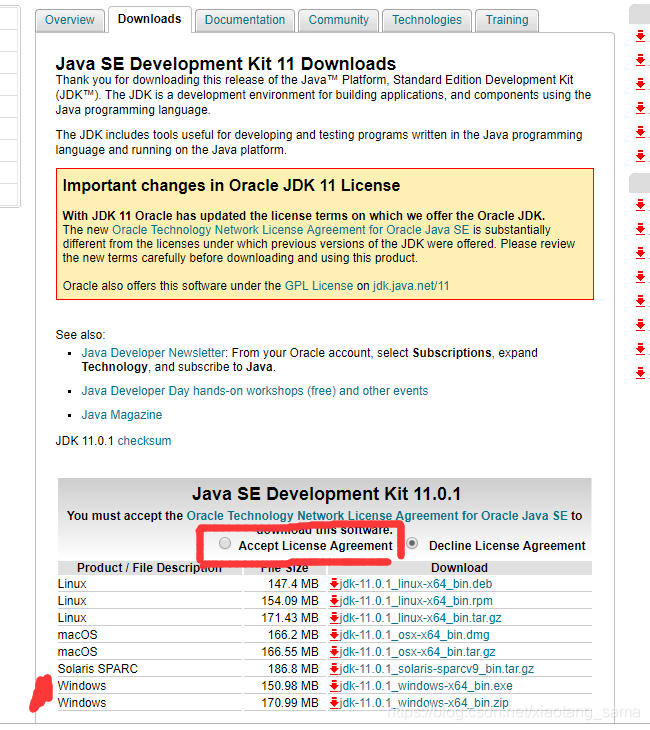Image resolution: width=650 pixels, height=730 pixels.
Task: Select Decline License Agreement radio button
Action: click(x=412, y=543)
